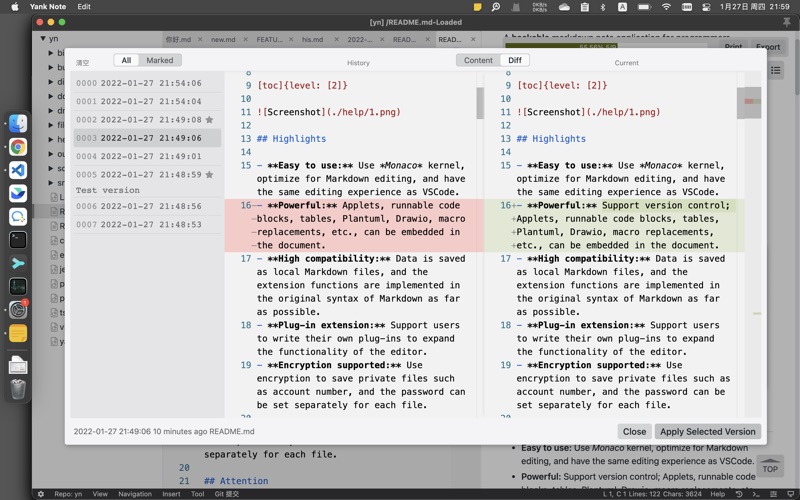
Task: Open Finder from the dock
Action: tap(18, 123)
